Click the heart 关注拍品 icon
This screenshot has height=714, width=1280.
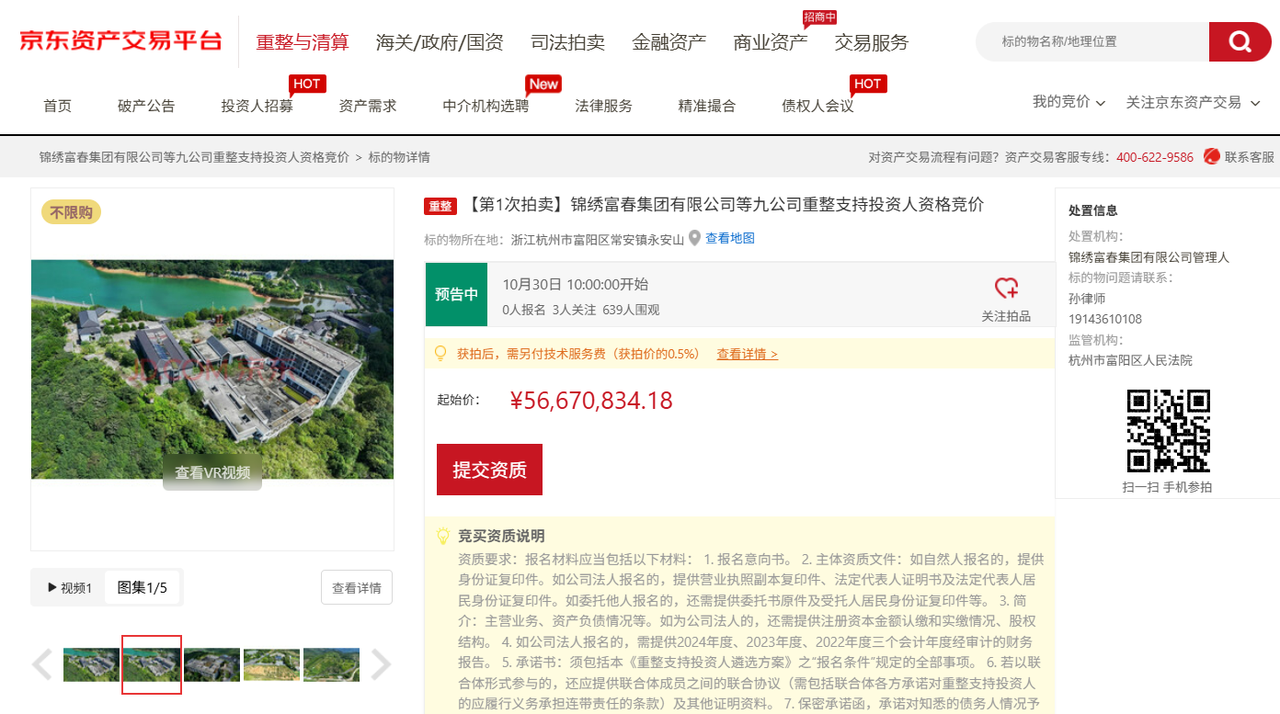pos(1006,289)
